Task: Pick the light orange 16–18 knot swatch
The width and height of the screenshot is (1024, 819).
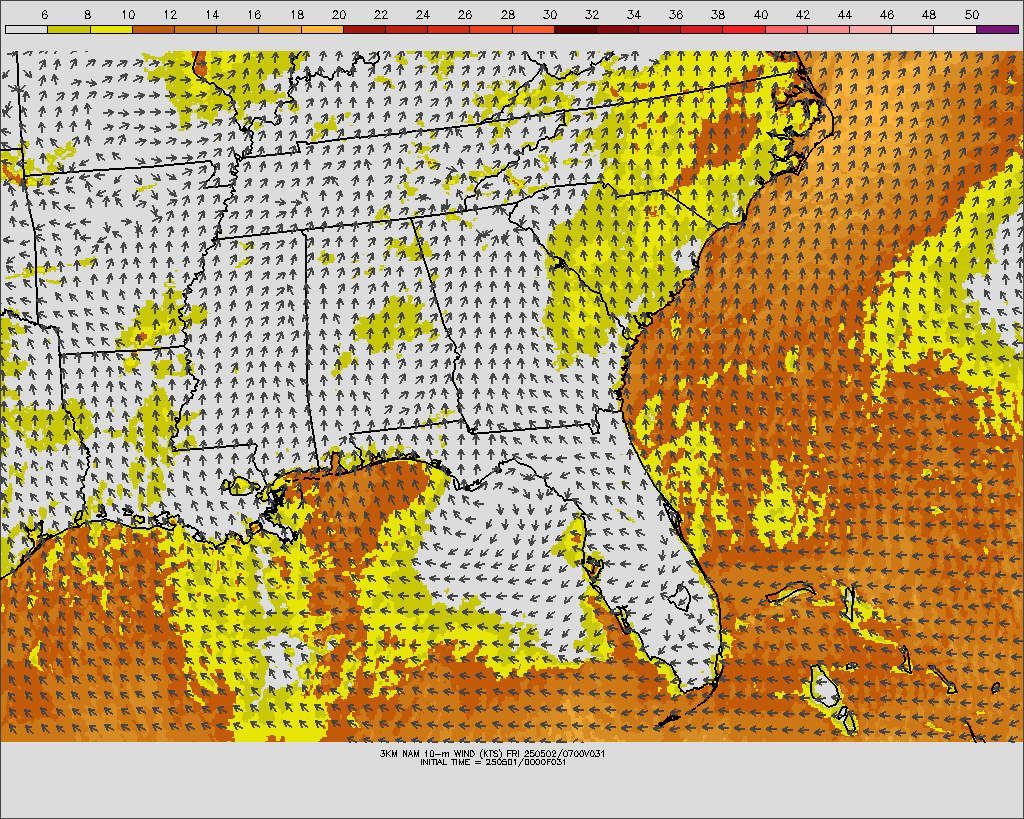Action: pyautogui.click(x=280, y=29)
